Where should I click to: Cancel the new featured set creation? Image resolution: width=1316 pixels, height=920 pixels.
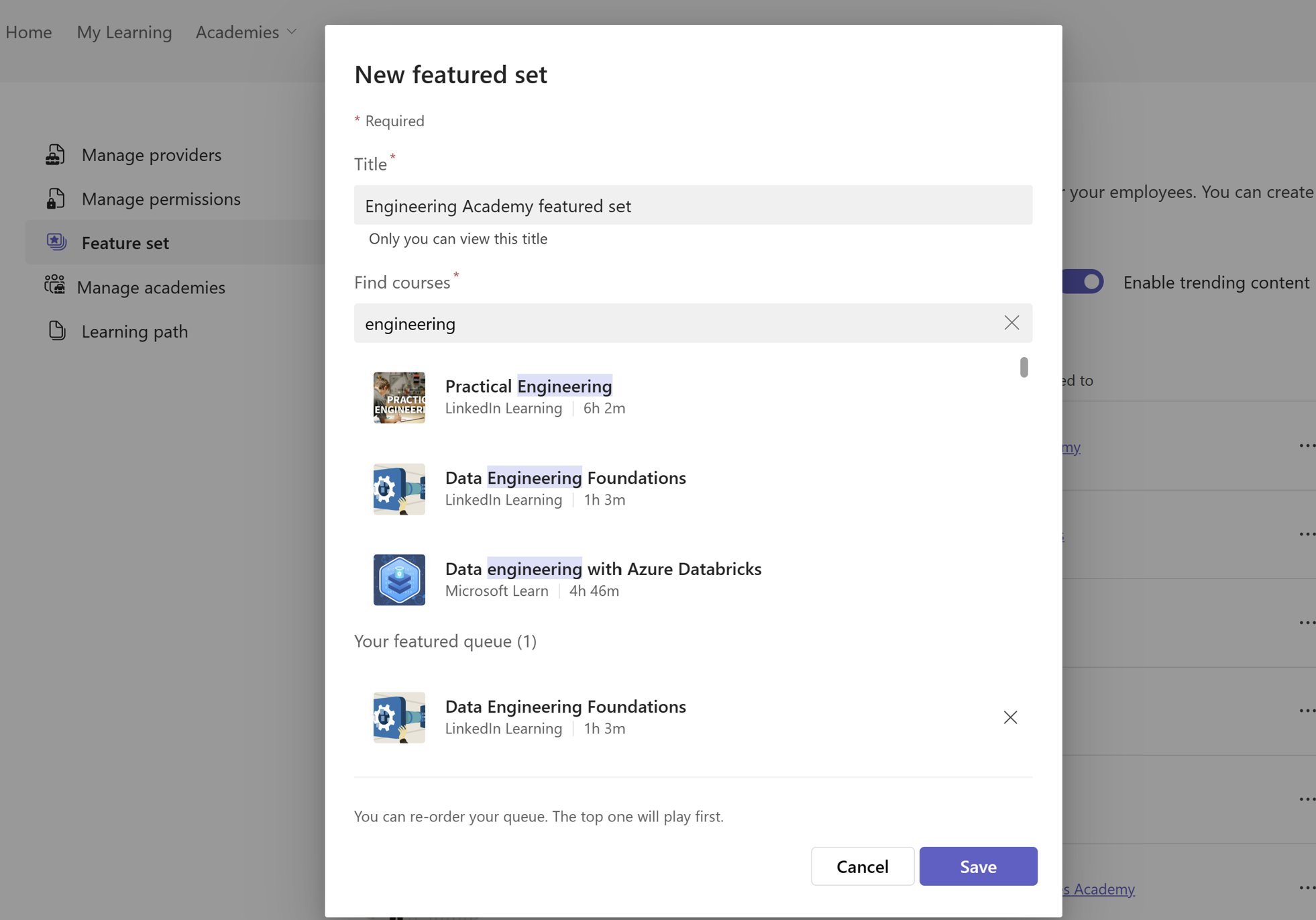pyautogui.click(x=863, y=866)
